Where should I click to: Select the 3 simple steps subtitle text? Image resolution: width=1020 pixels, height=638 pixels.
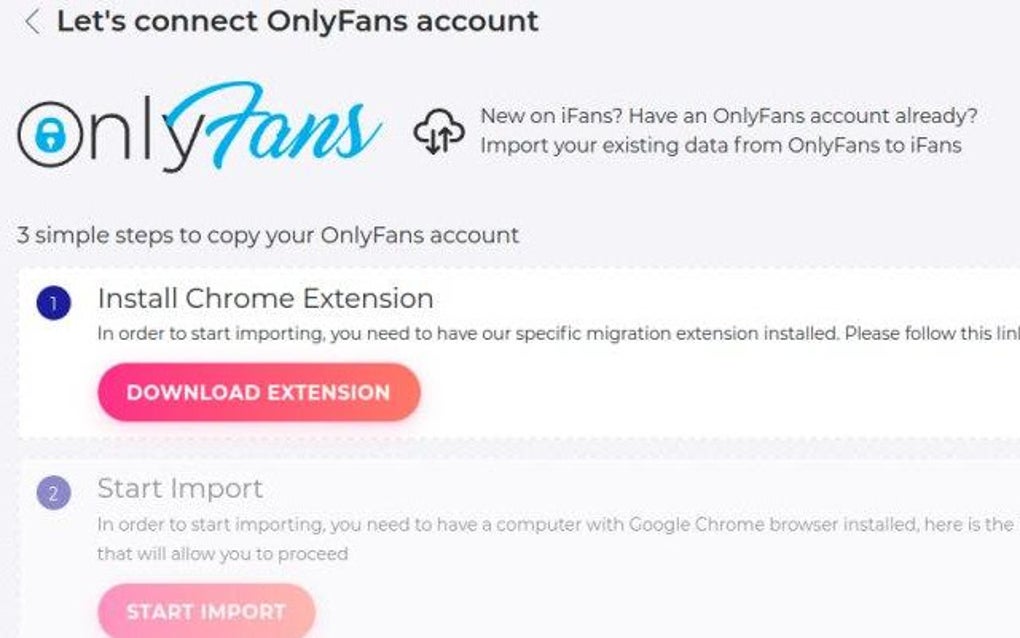[266, 235]
